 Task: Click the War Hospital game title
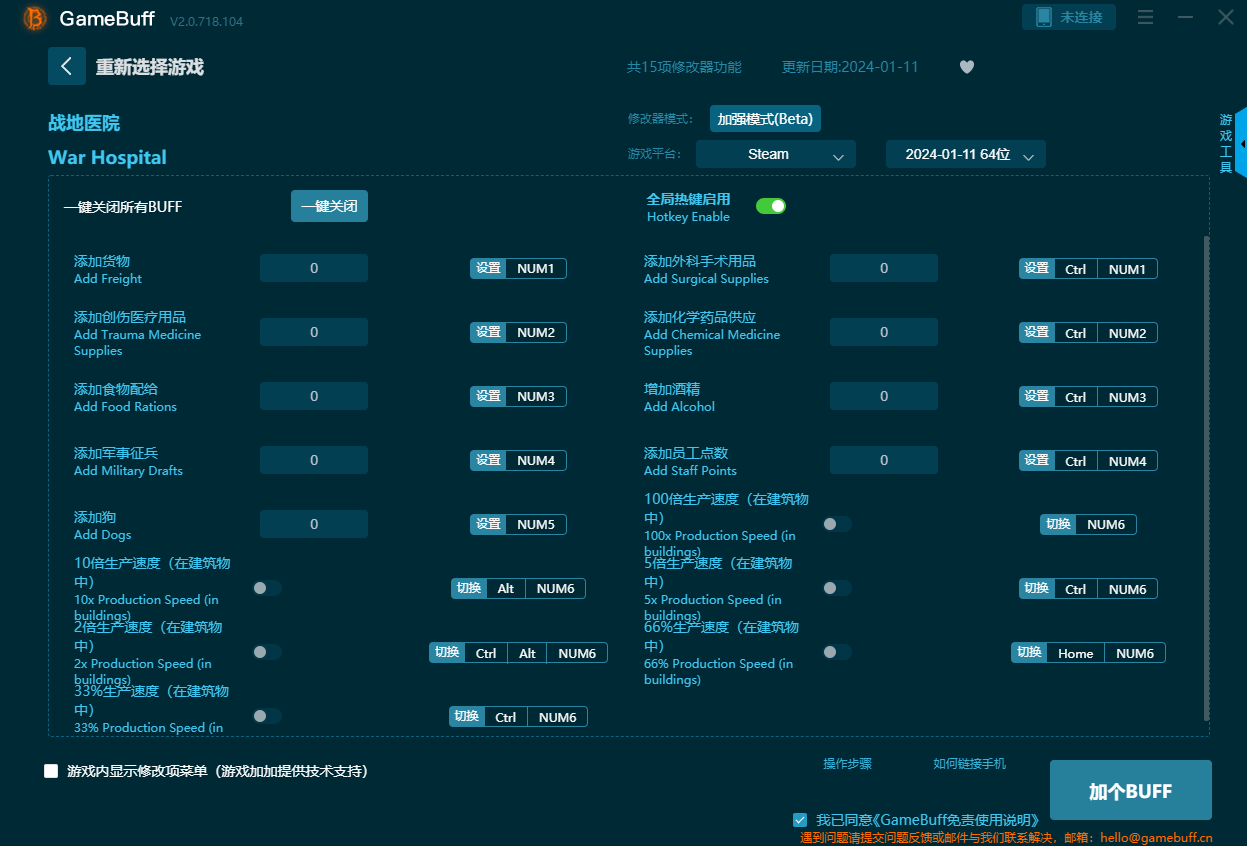pos(107,157)
